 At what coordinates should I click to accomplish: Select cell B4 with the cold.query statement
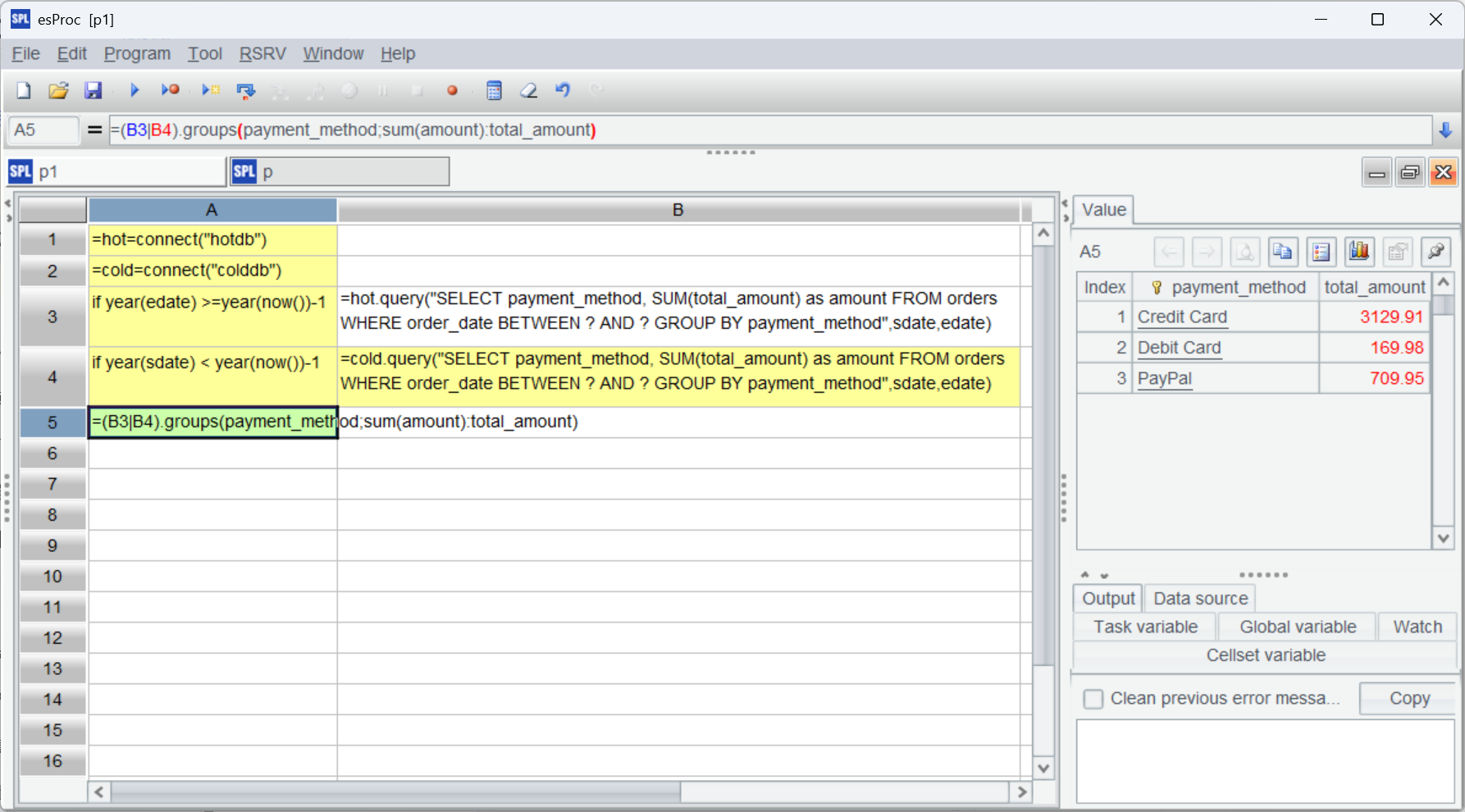click(678, 376)
